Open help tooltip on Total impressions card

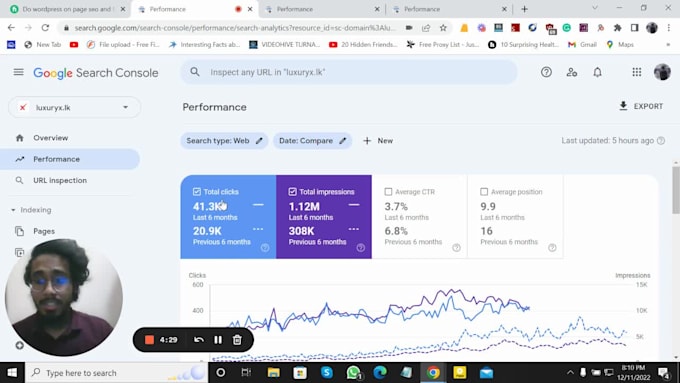(x=360, y=248)
